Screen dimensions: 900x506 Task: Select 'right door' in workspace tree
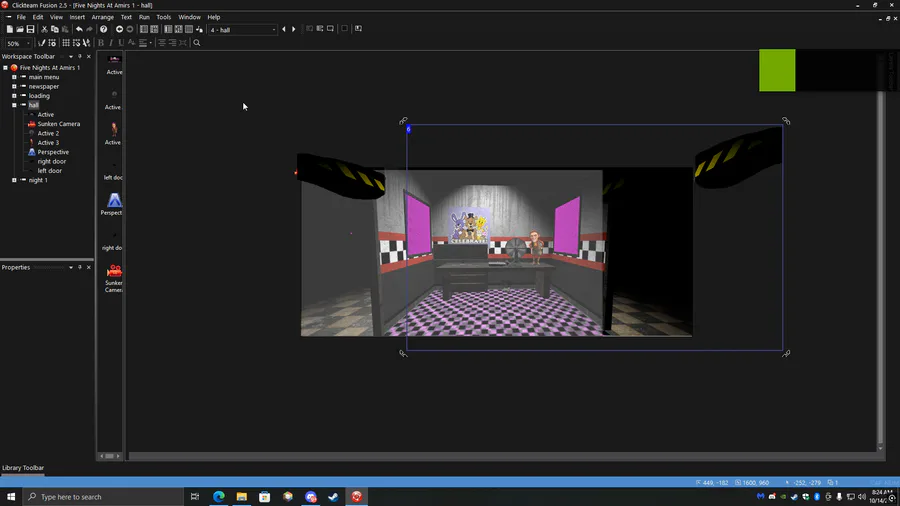pyautogui.click(x=52, y=162)
